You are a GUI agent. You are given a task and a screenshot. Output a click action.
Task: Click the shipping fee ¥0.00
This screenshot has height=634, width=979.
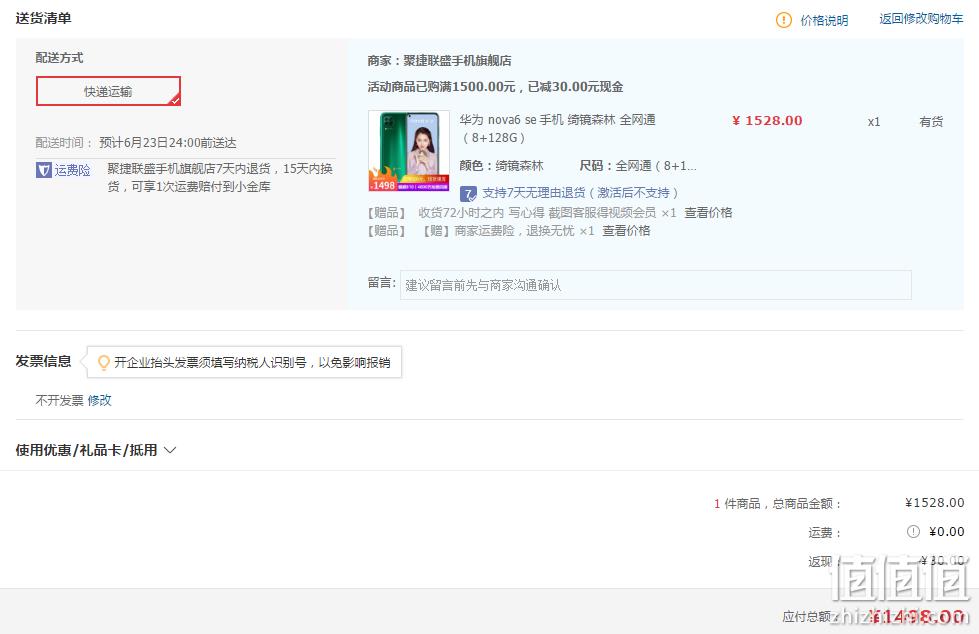point(947,532)
